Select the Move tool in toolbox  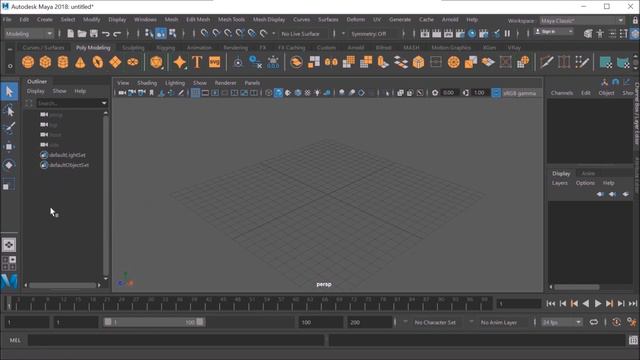9,147
